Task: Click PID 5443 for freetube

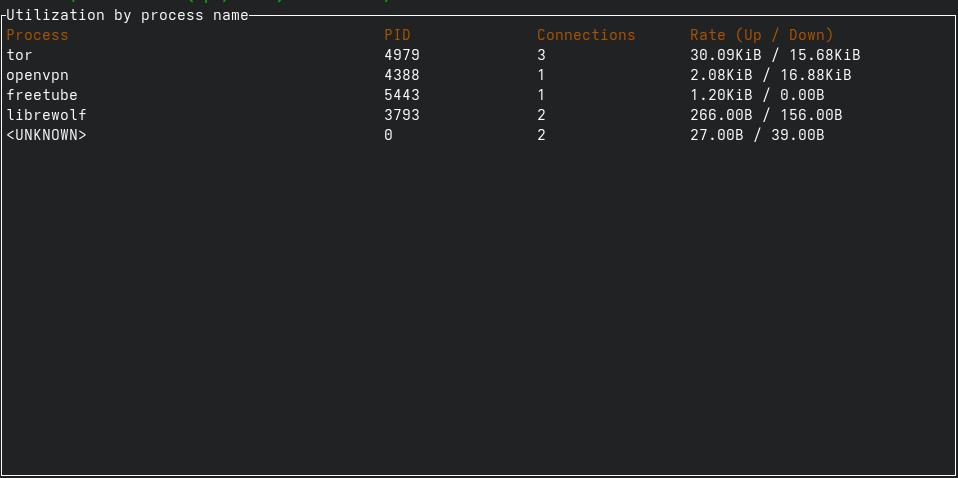Action: pos(402,95)
